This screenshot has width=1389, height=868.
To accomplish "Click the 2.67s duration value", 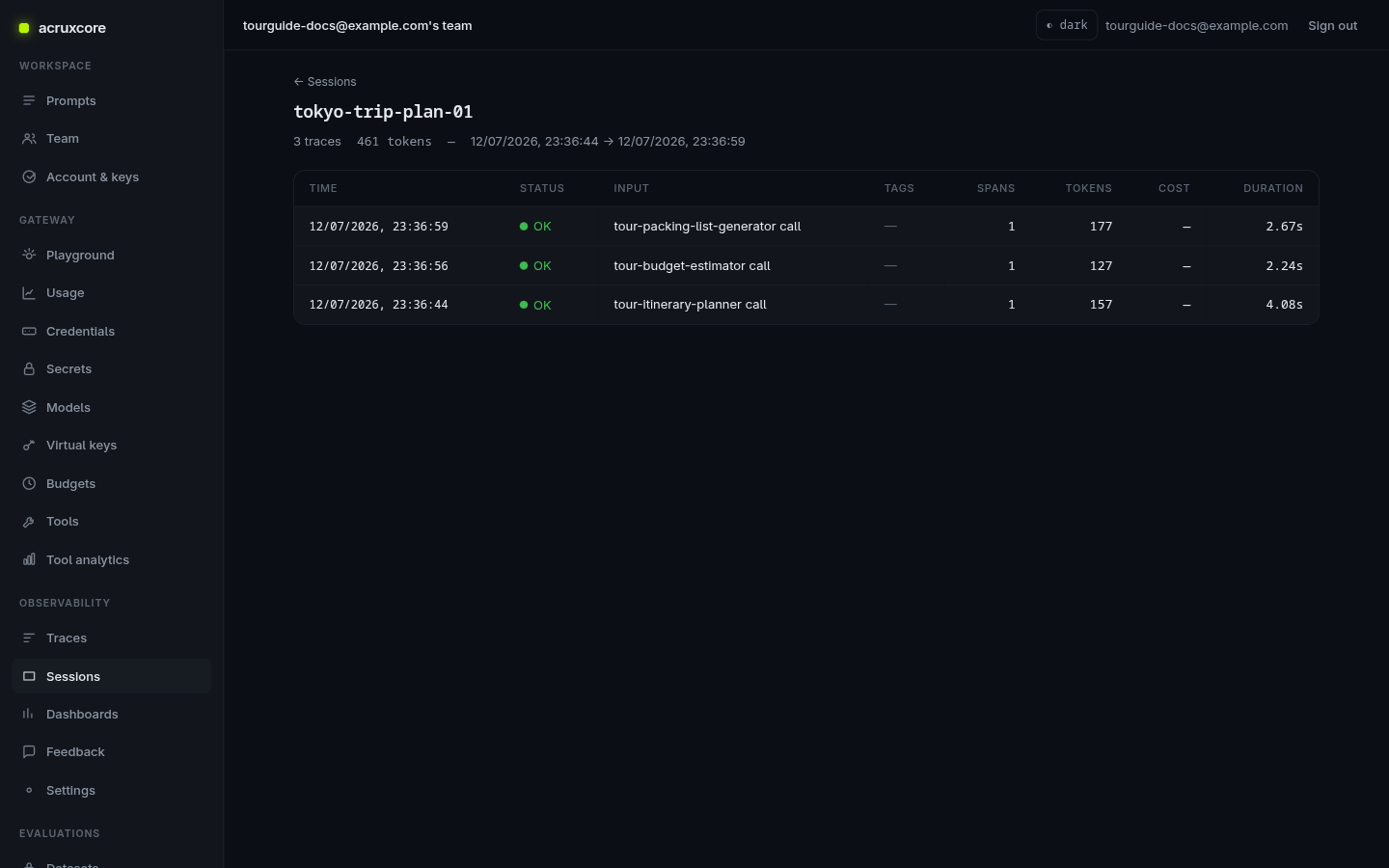I will (x=1284, y=227).
